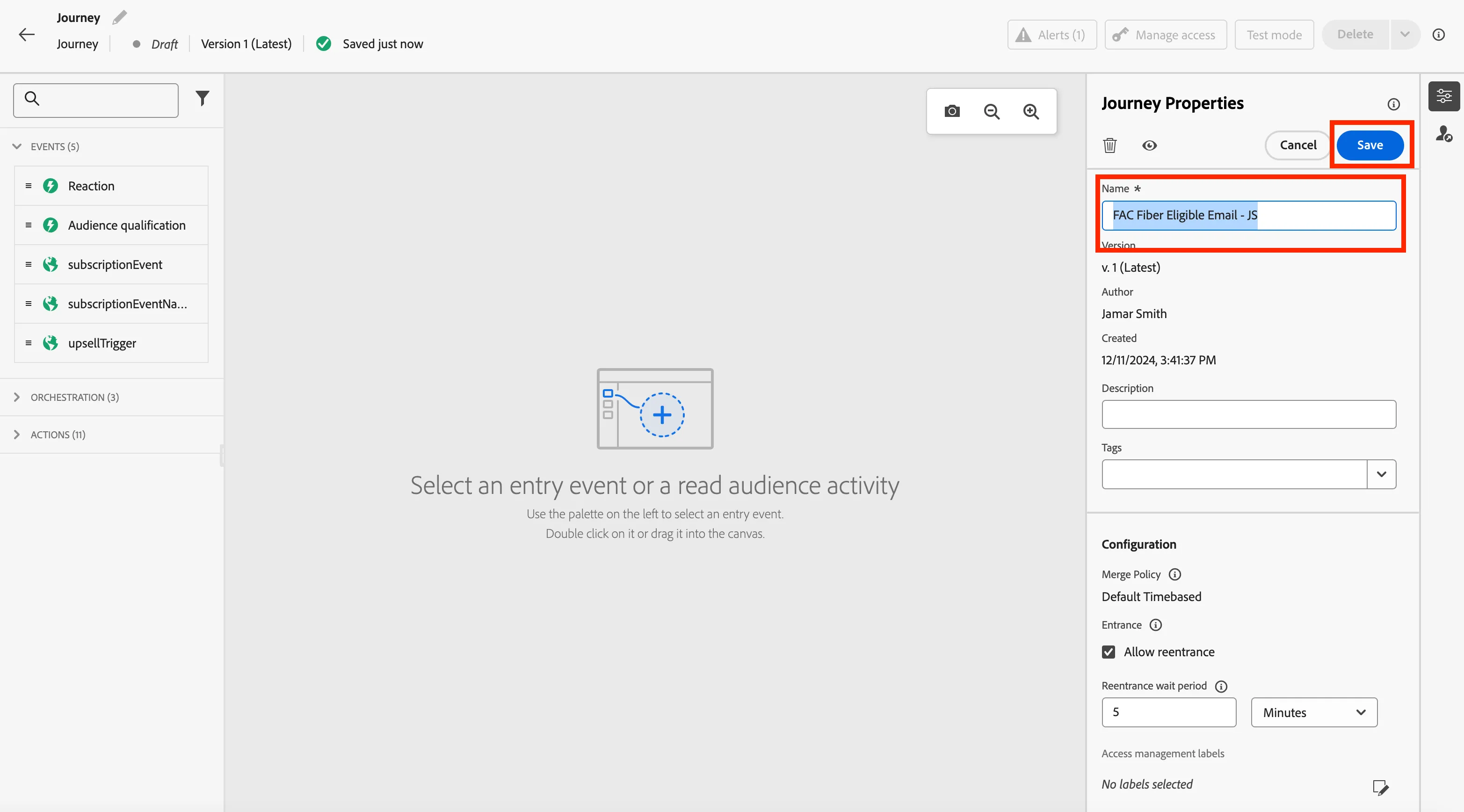Delete journey with trash icon

point(1110,145)
